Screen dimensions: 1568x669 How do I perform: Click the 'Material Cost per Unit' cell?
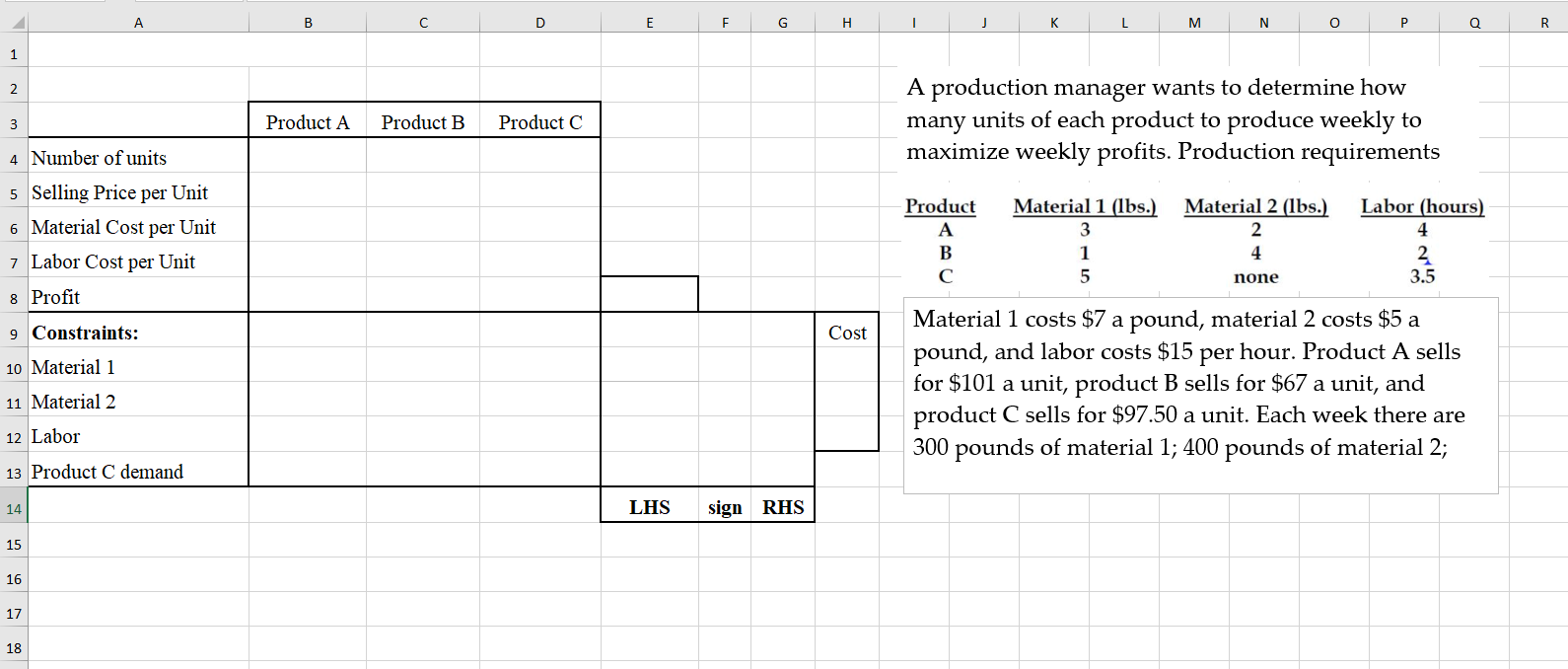click(x=138, y=226)
